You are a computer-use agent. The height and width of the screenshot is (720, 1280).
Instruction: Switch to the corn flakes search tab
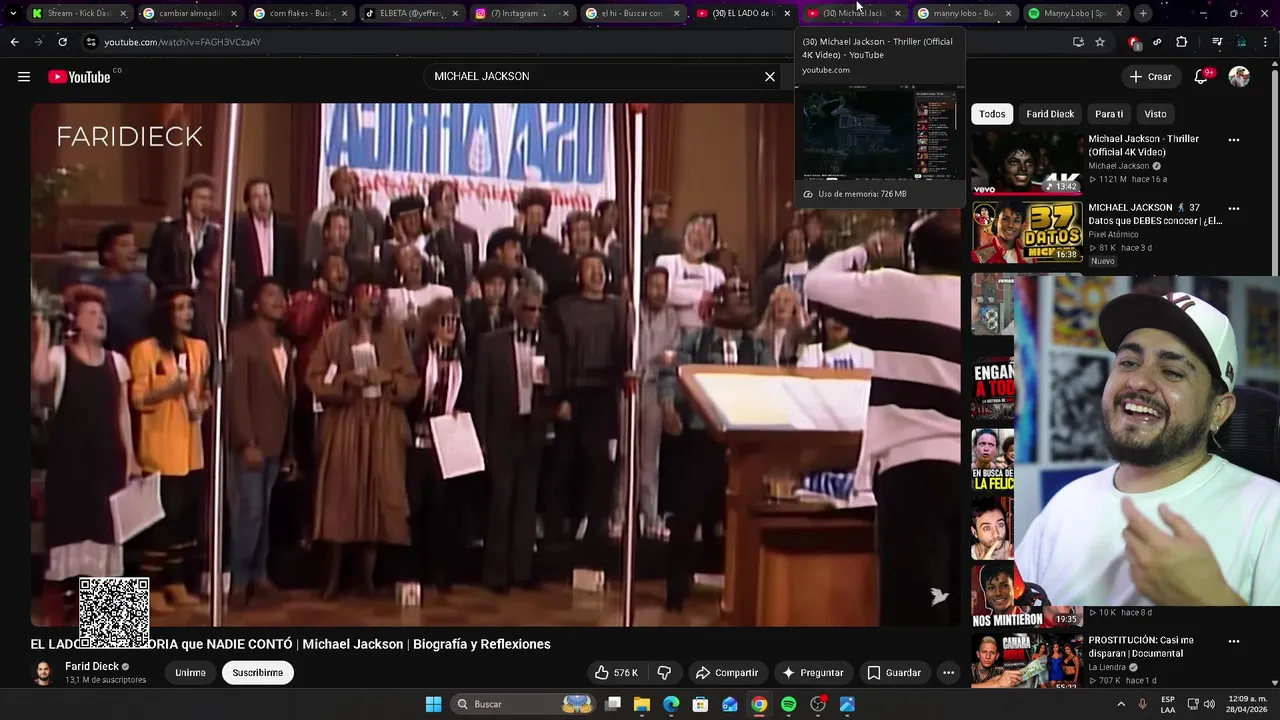coord(299,13)
